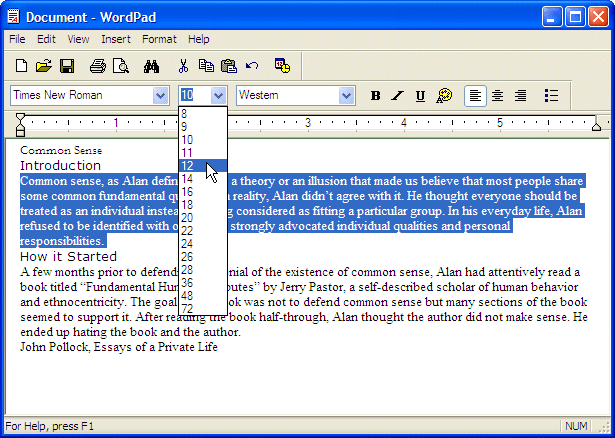Choose font size 11 from list
615x438 pixels.
coord(203,153)
